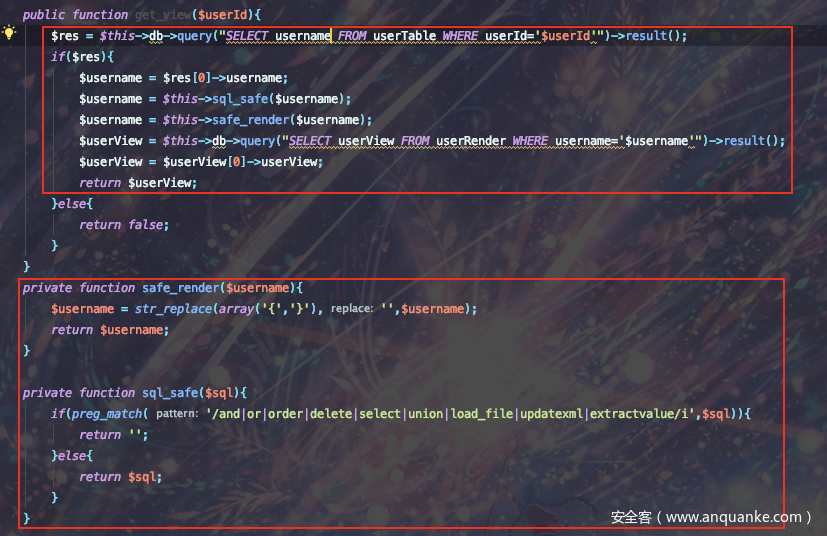The image size is (827, 536).
Task: Click 'updatexml' in the regex pattern
Action: (x=552, y=414)
